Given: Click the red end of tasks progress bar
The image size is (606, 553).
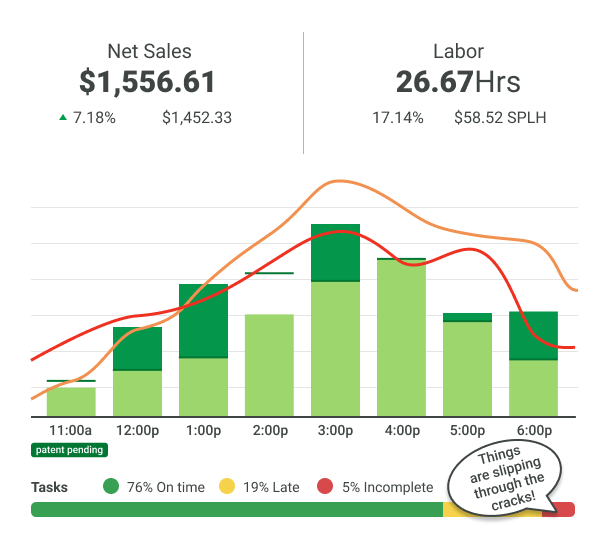Looking at the screenshot, I should (x=565, y=510).
